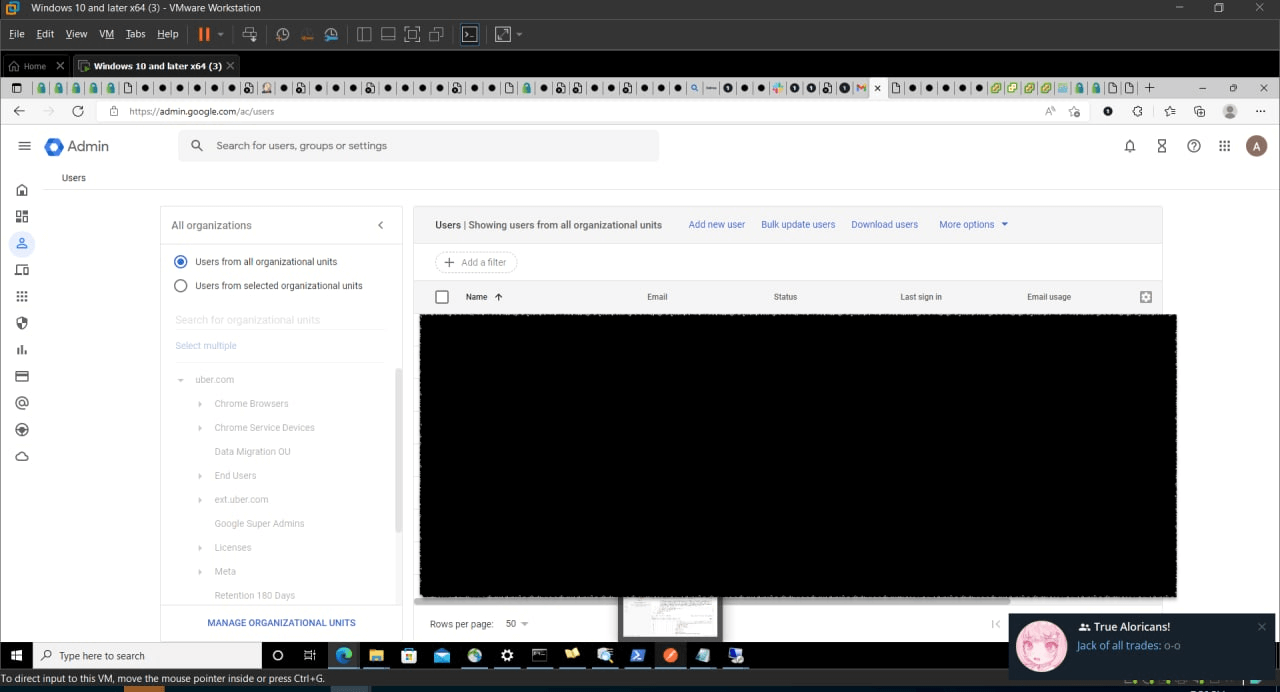Open Google apps grid launcher

(1225, 146)
